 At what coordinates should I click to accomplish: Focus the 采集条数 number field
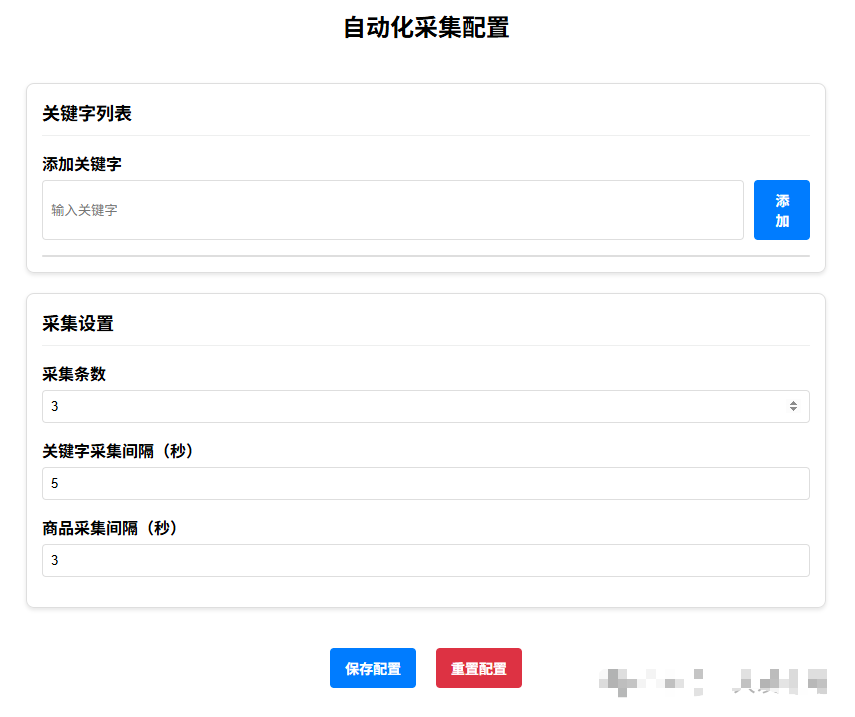400,407
